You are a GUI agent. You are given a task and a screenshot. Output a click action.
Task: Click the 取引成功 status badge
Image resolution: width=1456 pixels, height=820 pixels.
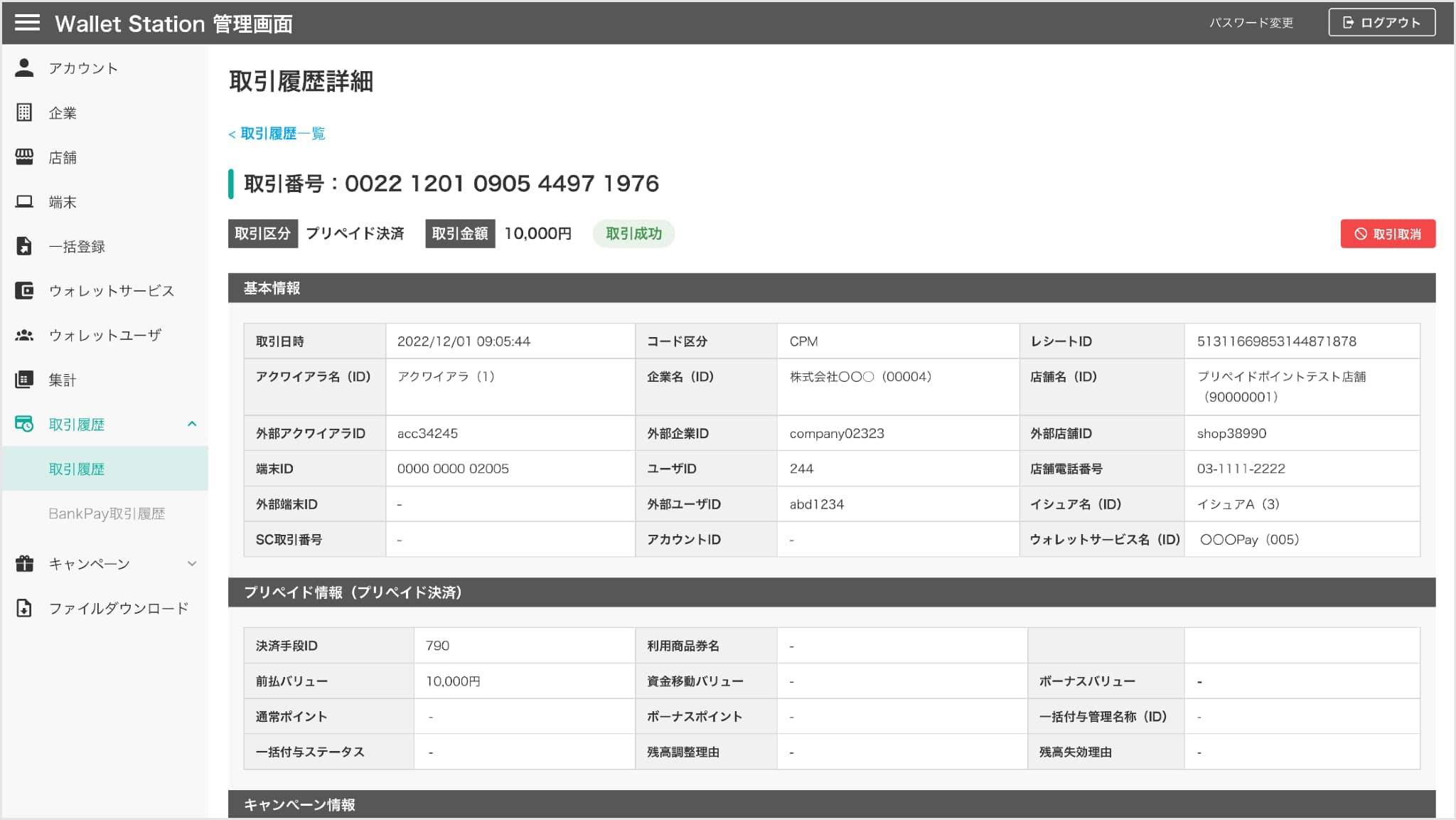click(633, 234)
